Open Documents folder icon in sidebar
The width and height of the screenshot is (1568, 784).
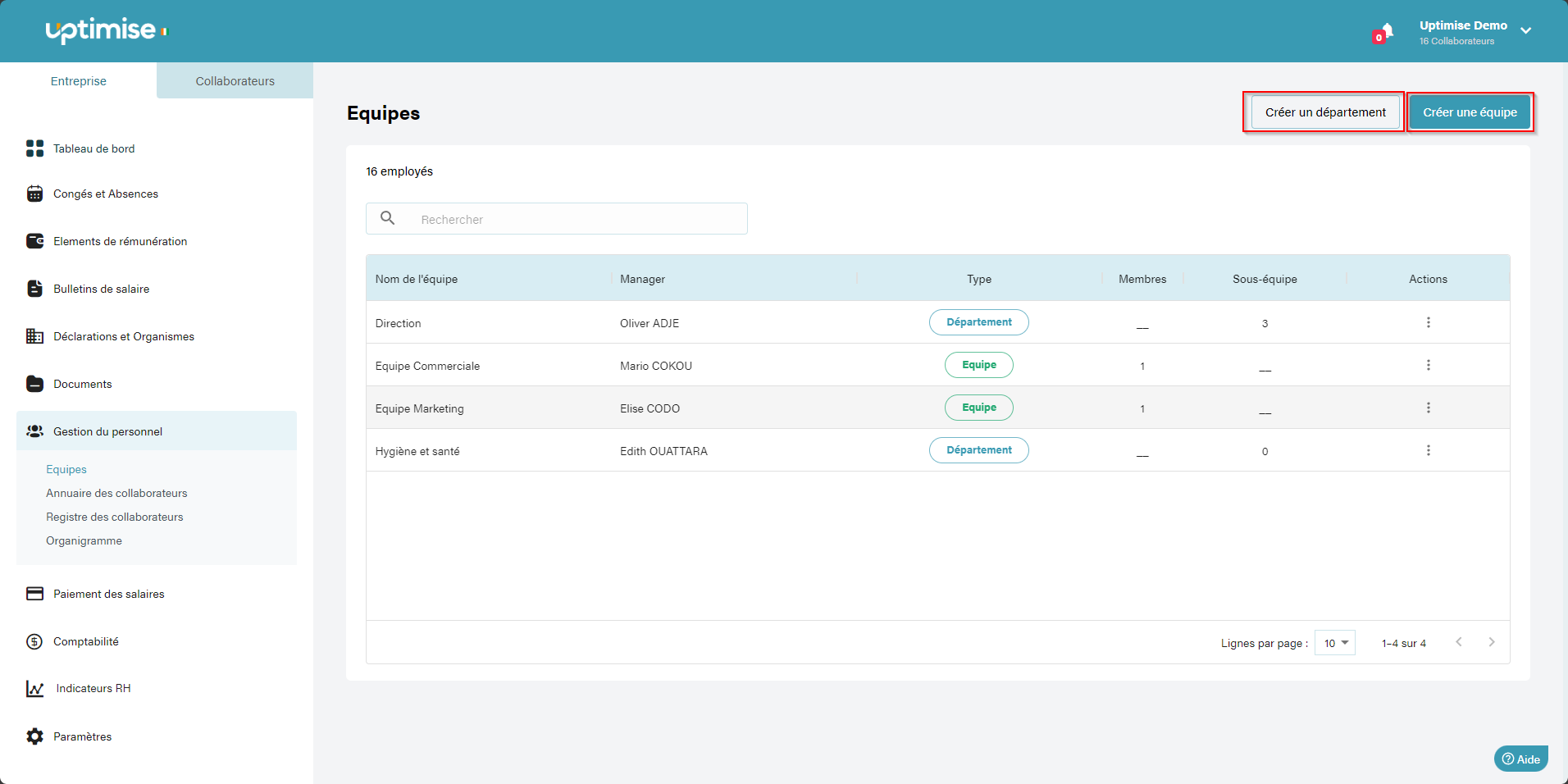[34, 384]
